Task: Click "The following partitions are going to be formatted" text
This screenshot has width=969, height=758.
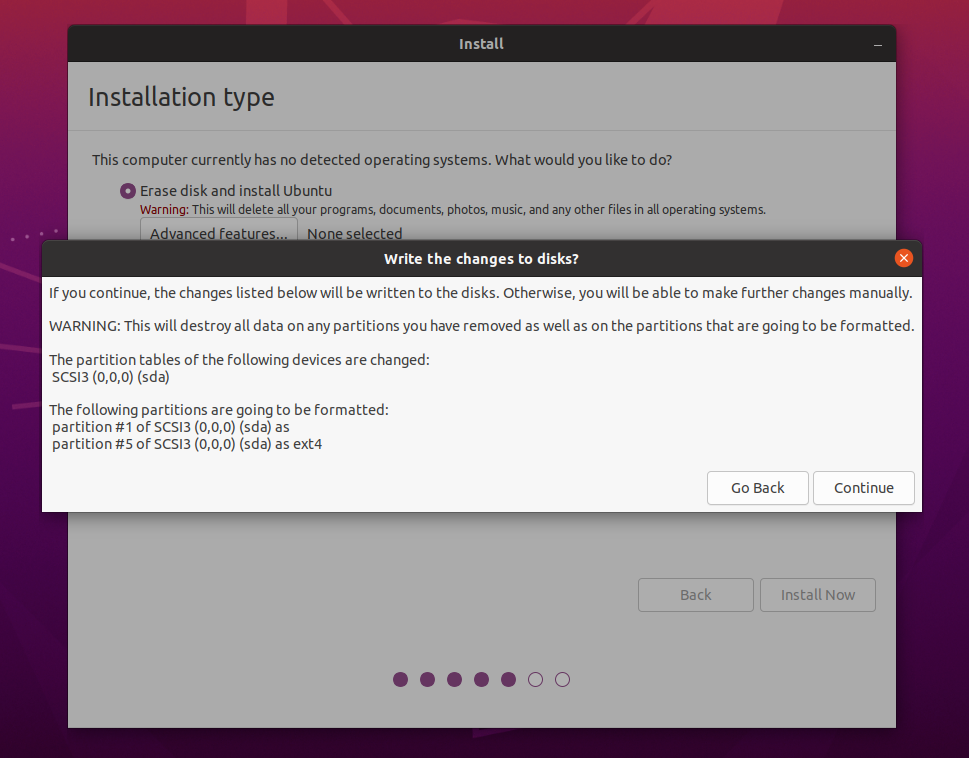Action: point(219,410)
